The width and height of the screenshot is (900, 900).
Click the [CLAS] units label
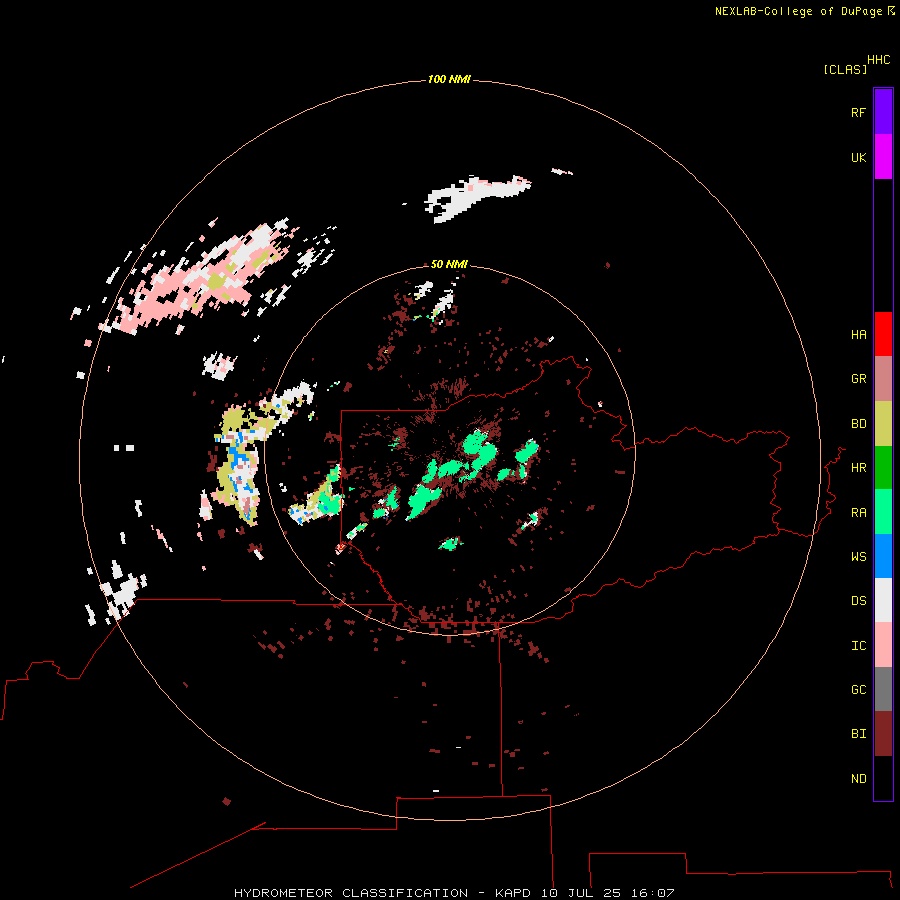coord(845,69)
